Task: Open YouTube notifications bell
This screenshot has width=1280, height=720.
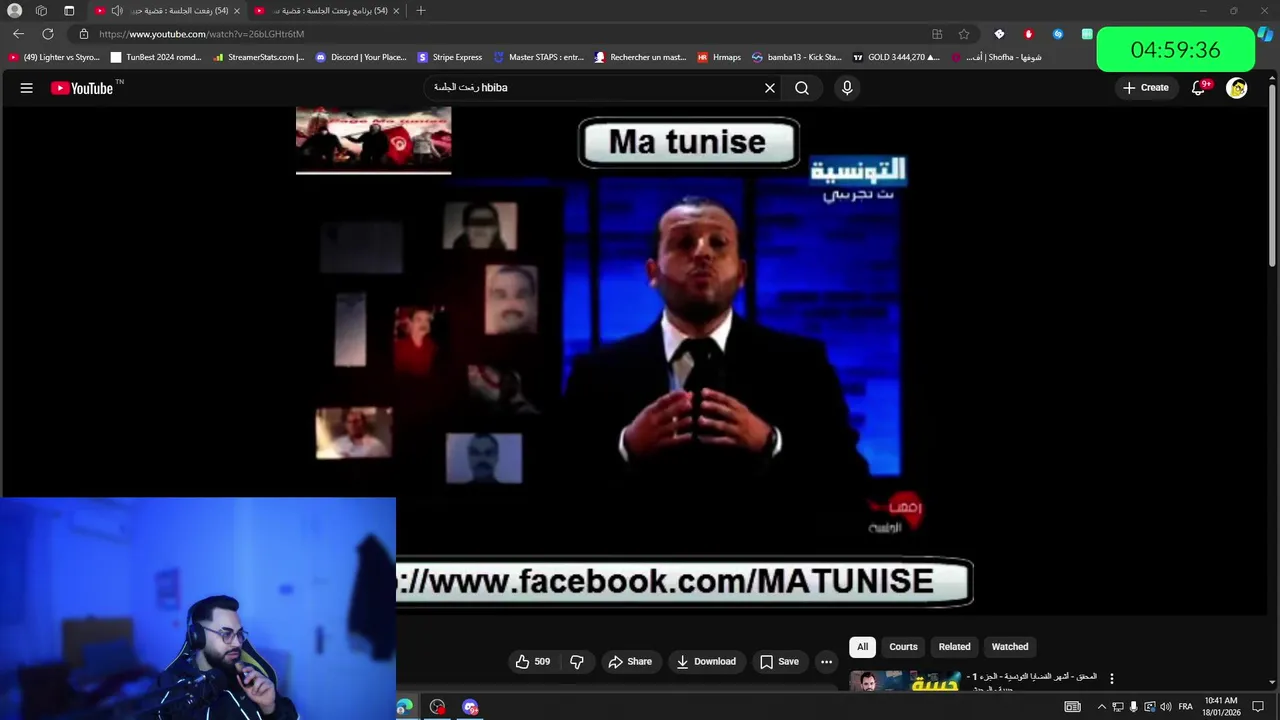Action: [x=1199, y=88]
